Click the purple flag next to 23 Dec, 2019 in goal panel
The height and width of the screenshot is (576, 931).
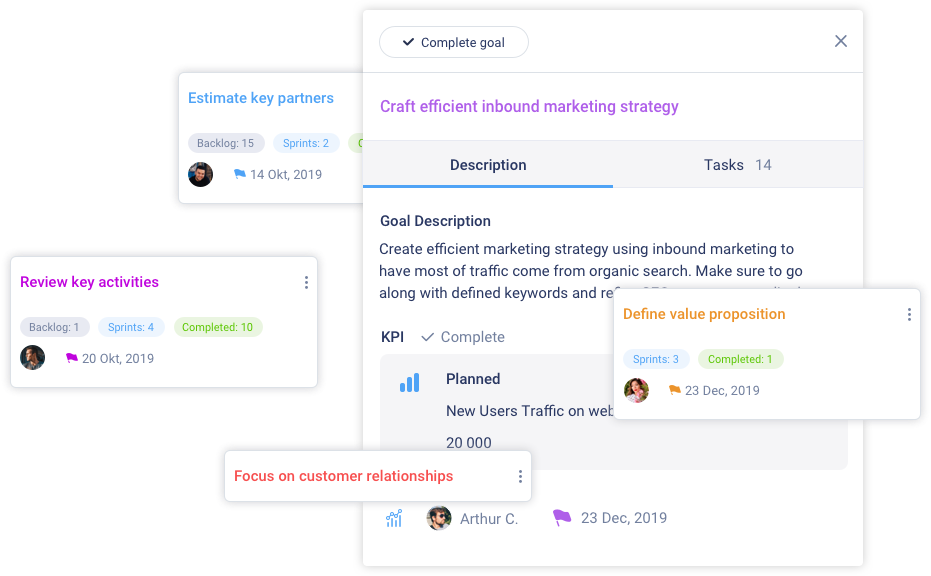[x=562, y=517]
